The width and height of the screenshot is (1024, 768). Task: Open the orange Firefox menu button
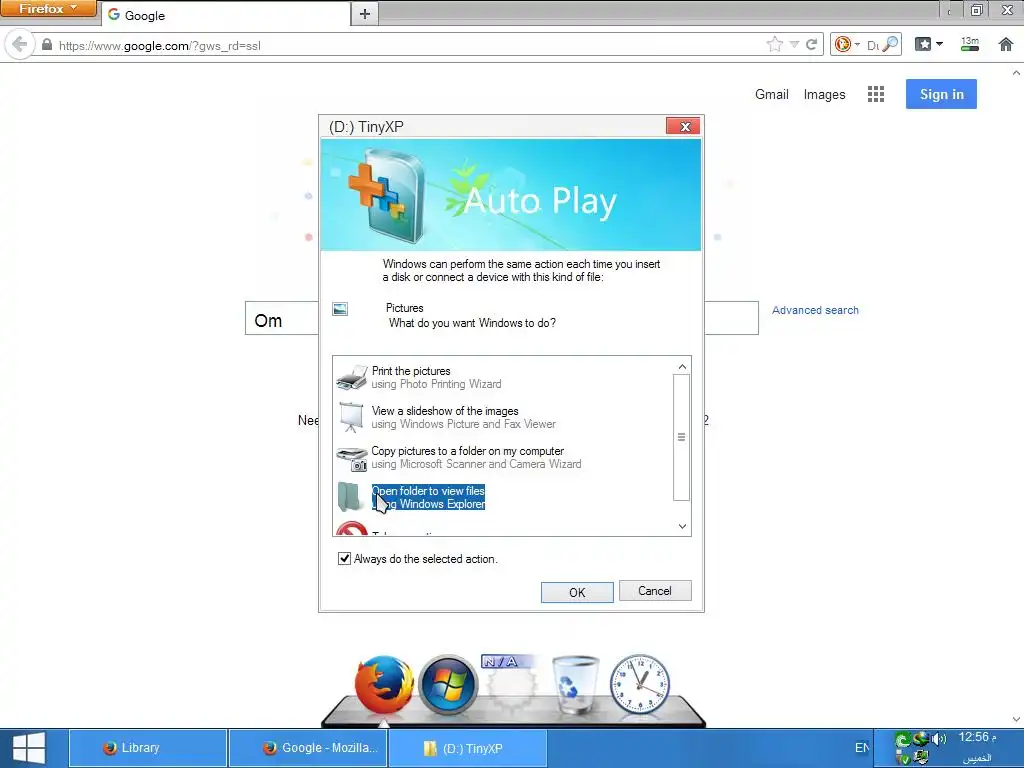point(48,9)
